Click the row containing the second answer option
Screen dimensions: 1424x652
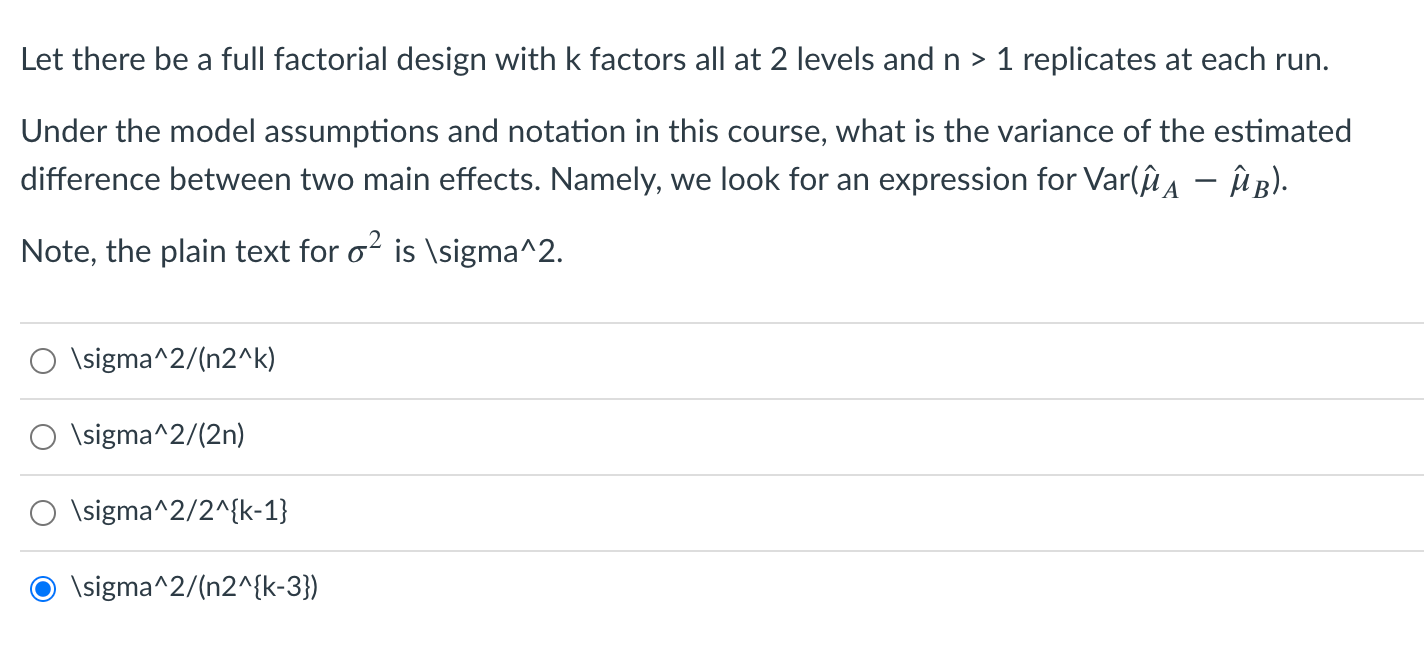click(400, 436)
